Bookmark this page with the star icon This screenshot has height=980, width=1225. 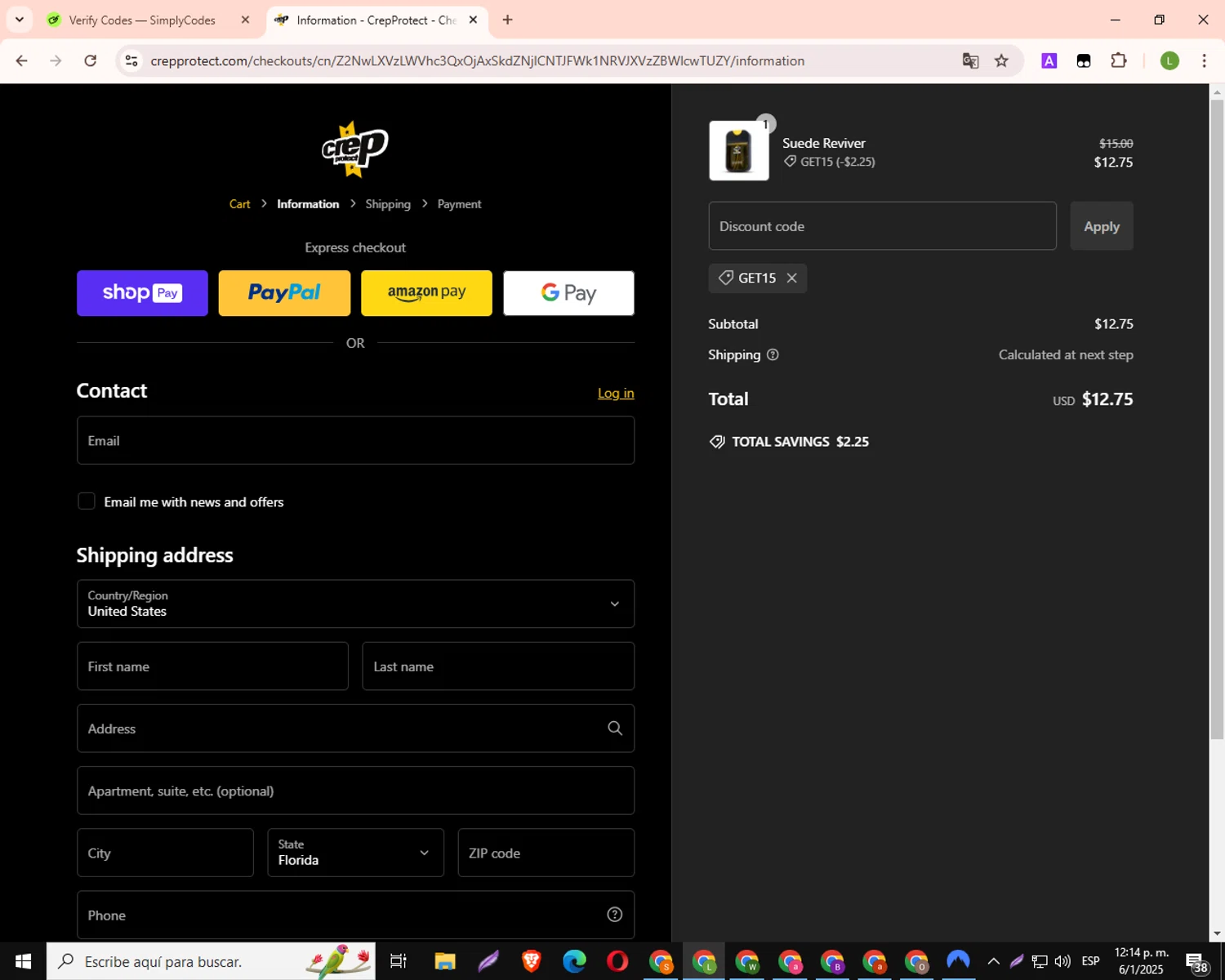(x=1001, y=61)
